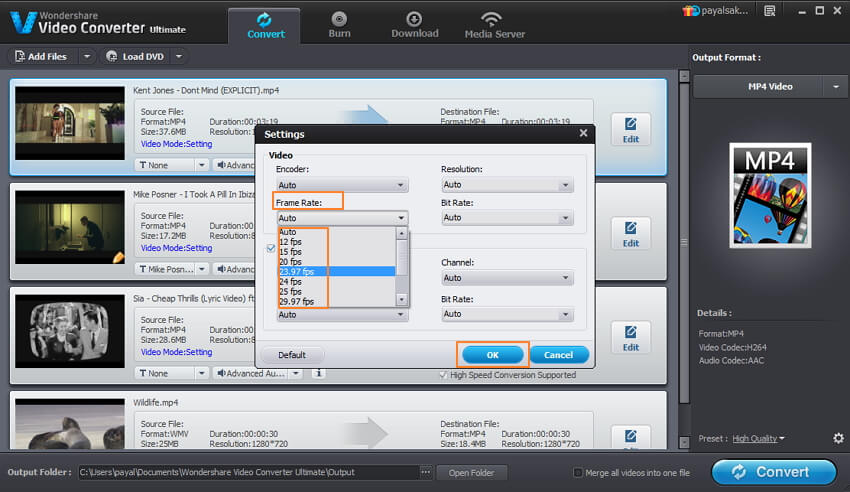850x492 pixels.
Task: Open Video Mode:Setting link for Mike Posner
Action: pos(176,248)
